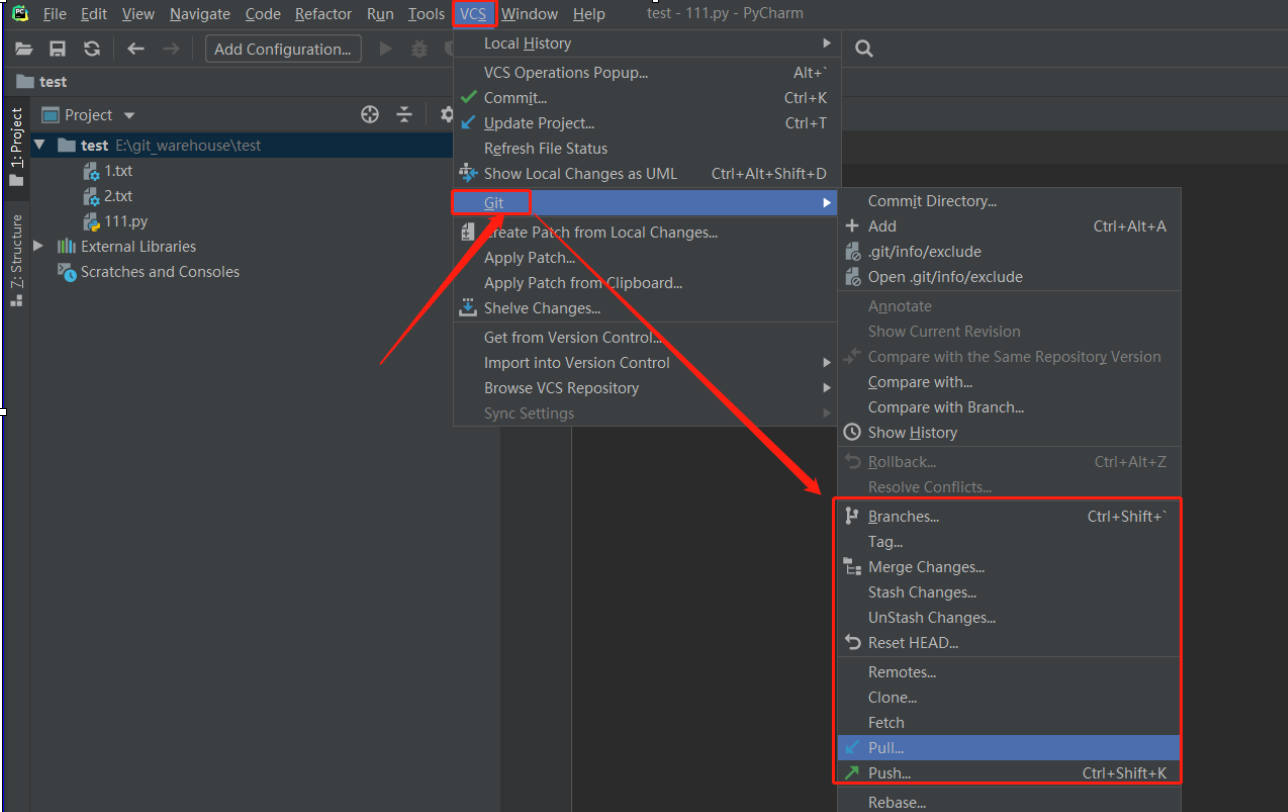Click the Run triangle icon in toolbar

click(386, 49)
